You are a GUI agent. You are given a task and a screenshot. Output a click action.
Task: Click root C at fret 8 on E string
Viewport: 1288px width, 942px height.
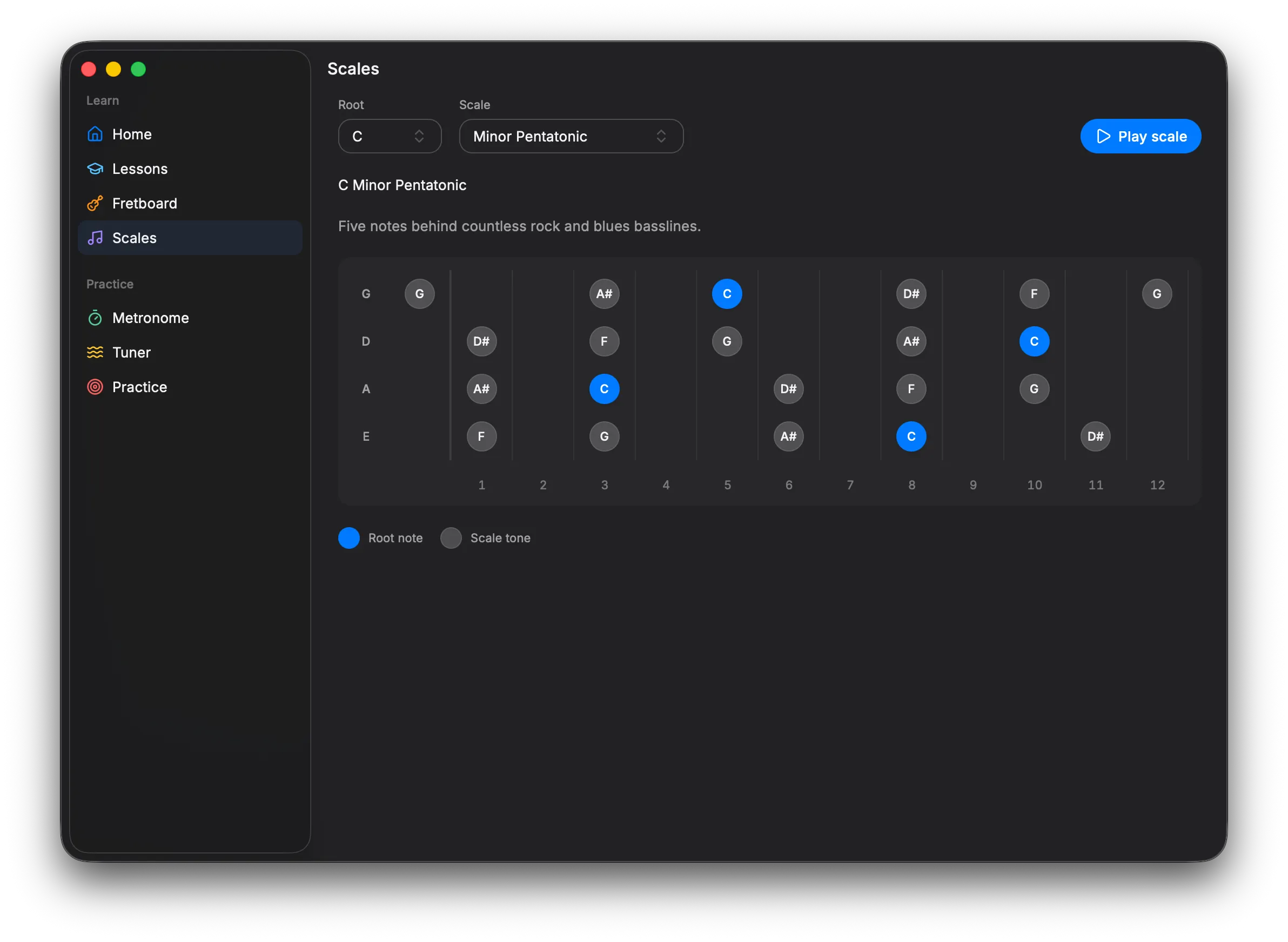pyautogui.click(x=911, y=436)
